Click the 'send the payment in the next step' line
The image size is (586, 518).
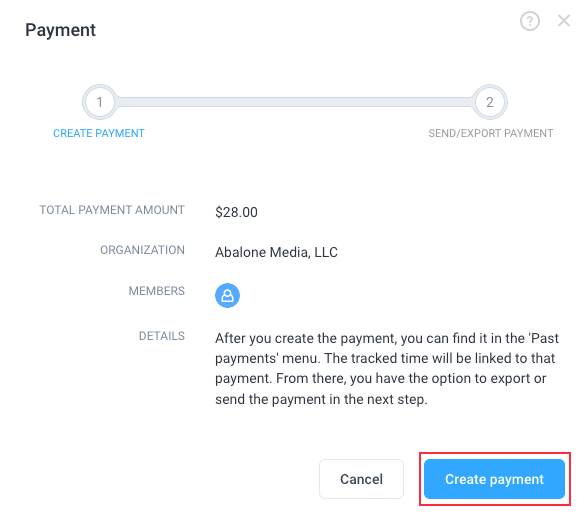(x=321, y=399)
